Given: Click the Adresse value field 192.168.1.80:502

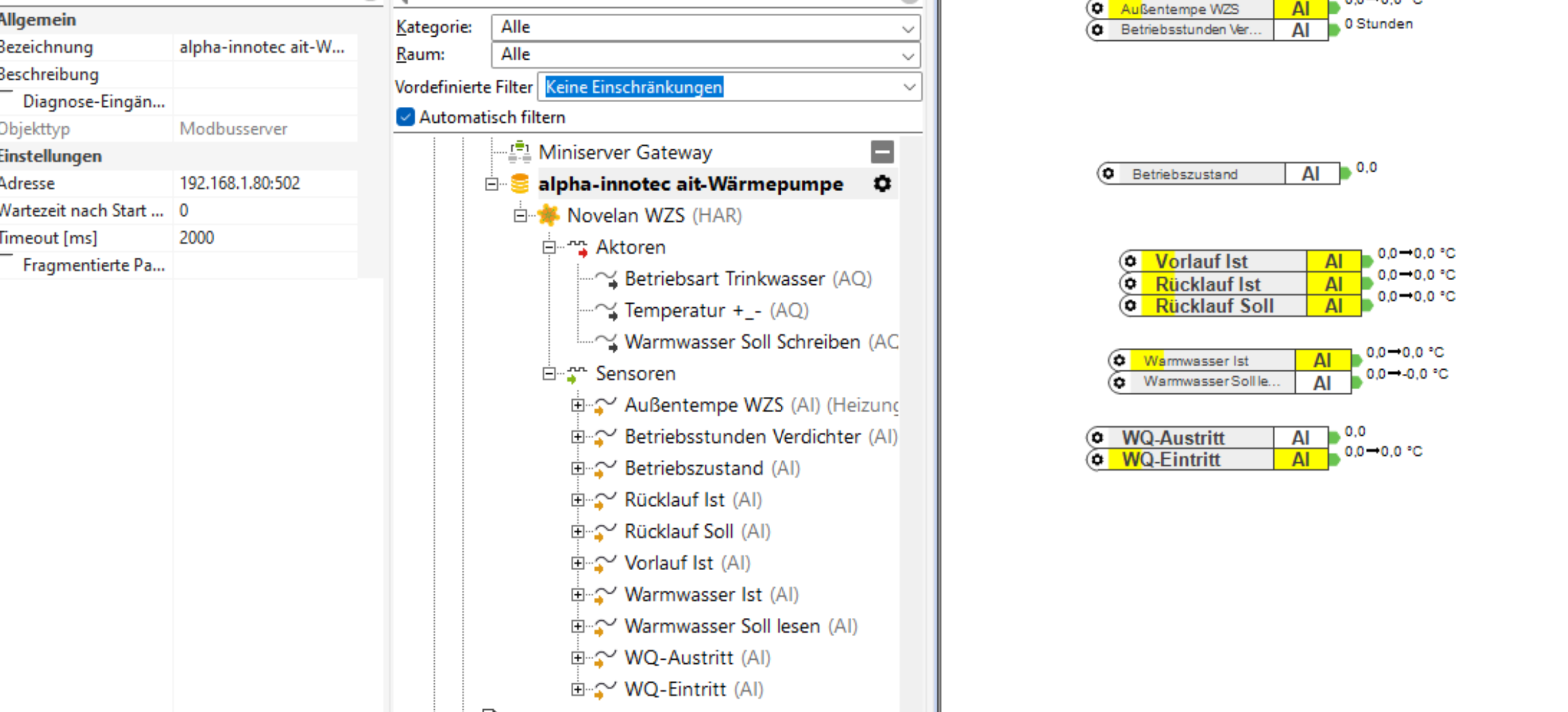Looking at the screenshot, I should coord(240,183).
